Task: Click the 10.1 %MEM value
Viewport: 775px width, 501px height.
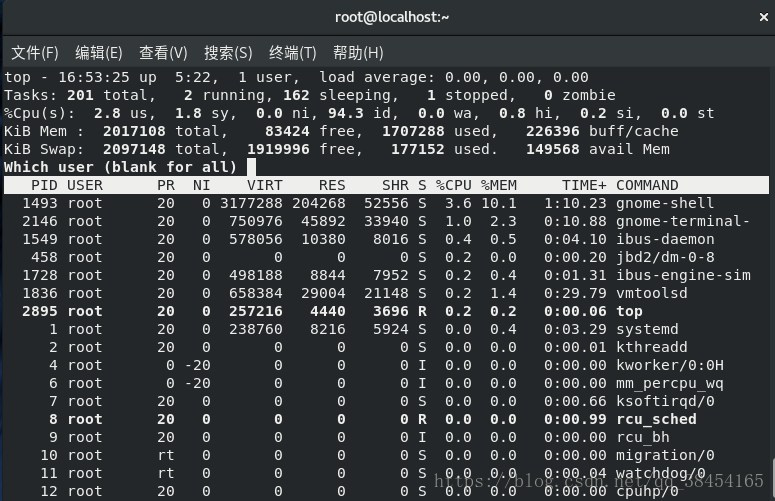Action: 498,203
